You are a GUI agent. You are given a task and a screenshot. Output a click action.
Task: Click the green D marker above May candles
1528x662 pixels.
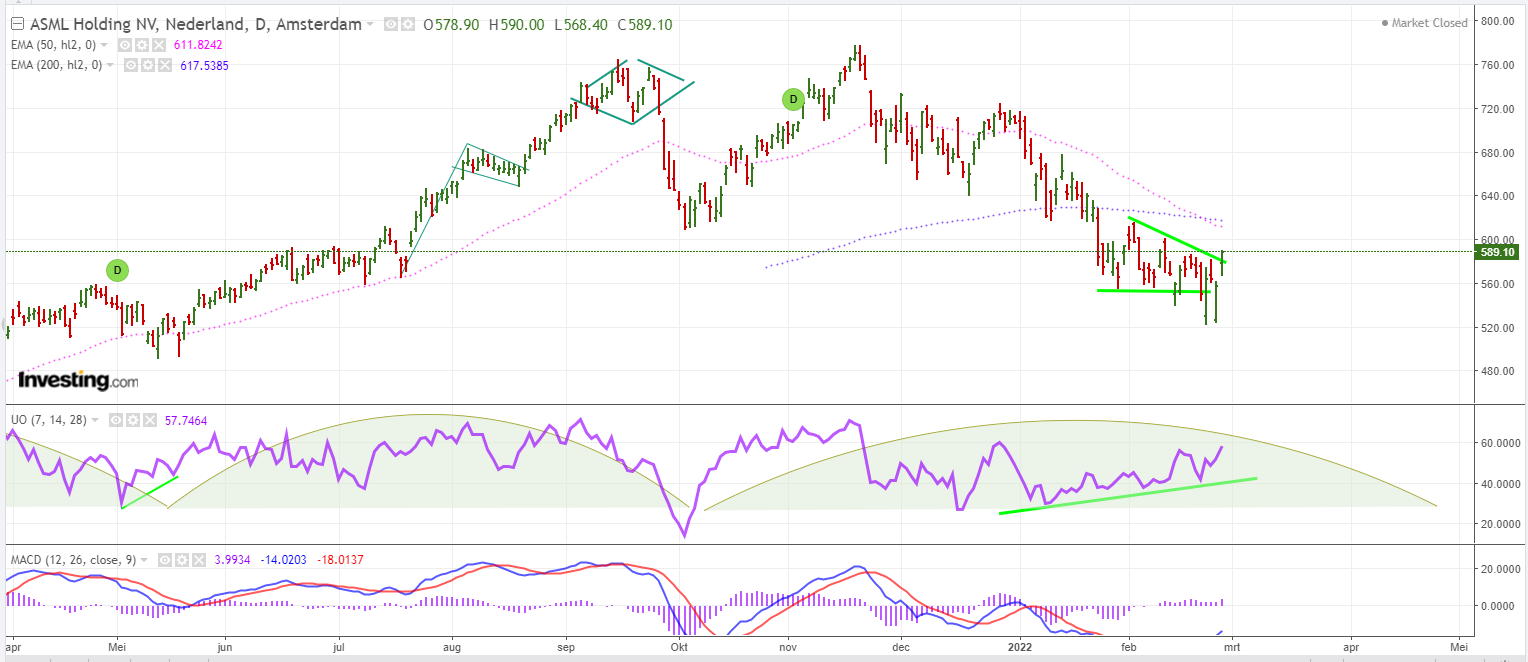click(x=118, y=270)
